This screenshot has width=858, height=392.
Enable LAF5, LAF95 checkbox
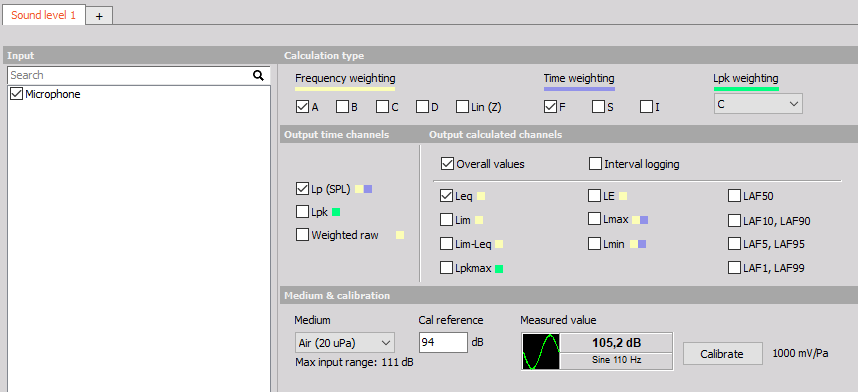pos(734,244)
